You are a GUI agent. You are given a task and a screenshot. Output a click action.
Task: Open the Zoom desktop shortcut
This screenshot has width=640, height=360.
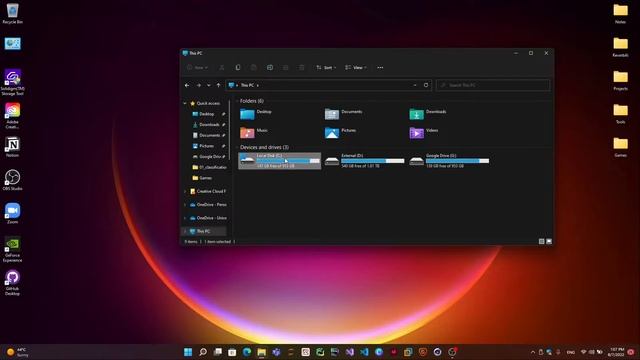13,213
